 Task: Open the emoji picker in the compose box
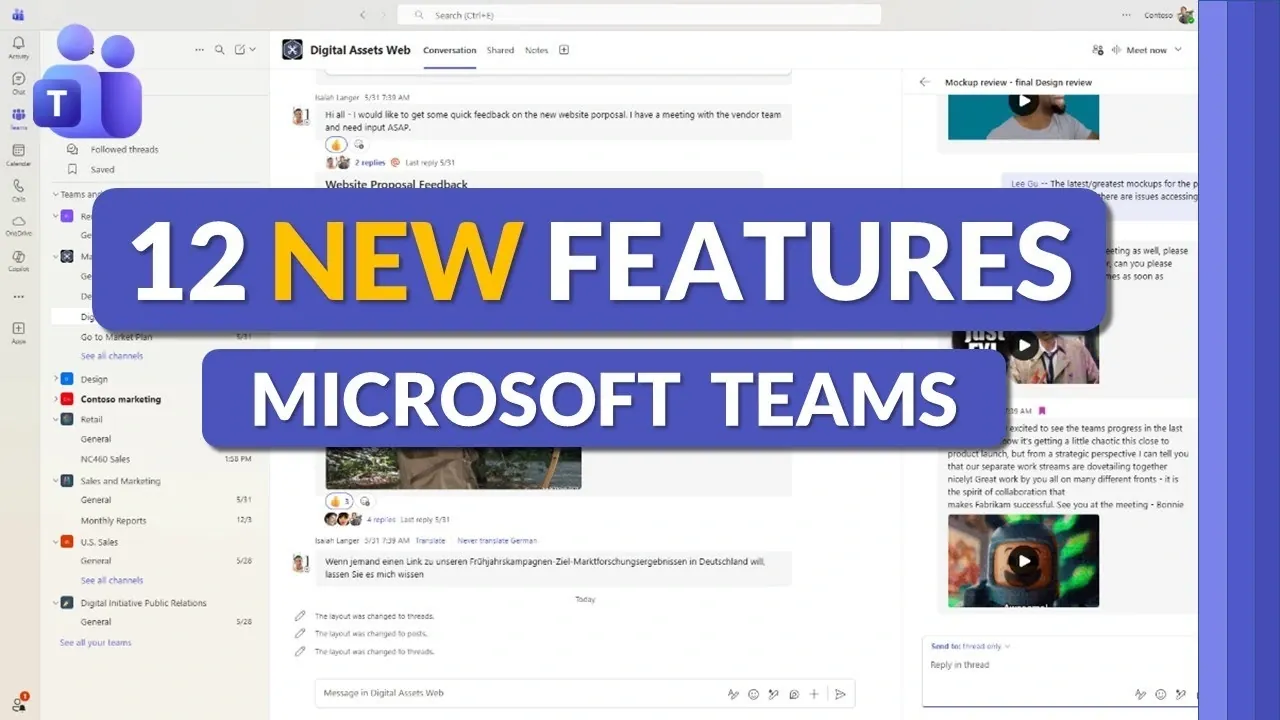click(753, 693)
